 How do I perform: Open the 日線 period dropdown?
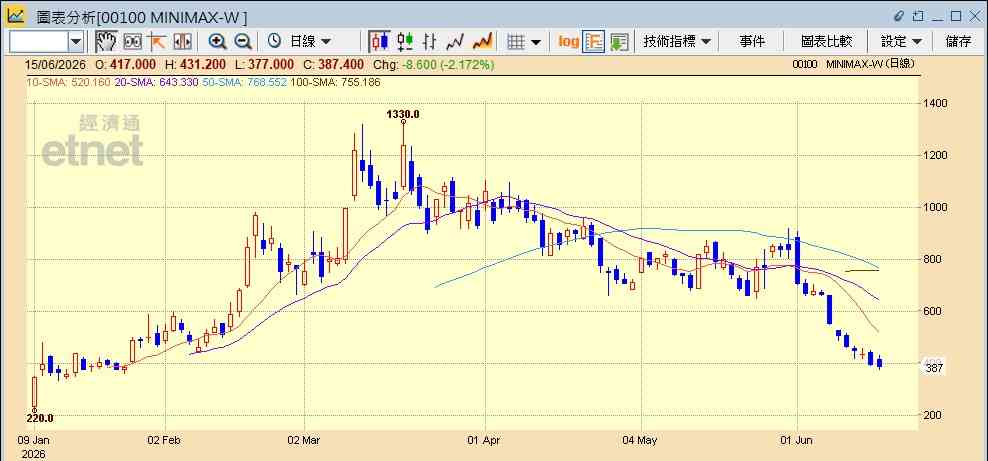coord(309,42)
